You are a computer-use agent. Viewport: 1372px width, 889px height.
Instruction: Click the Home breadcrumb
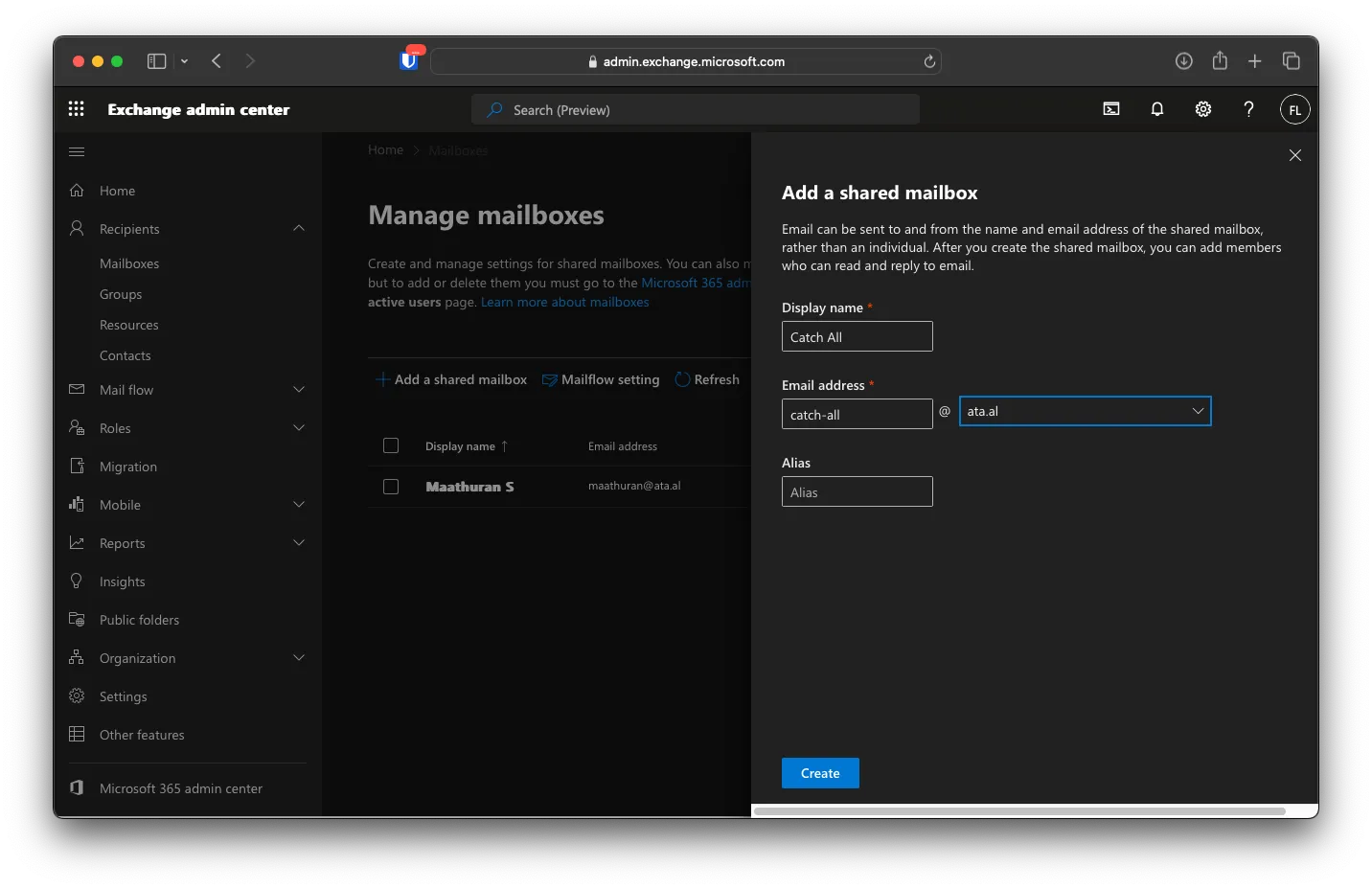click(385, 149)
